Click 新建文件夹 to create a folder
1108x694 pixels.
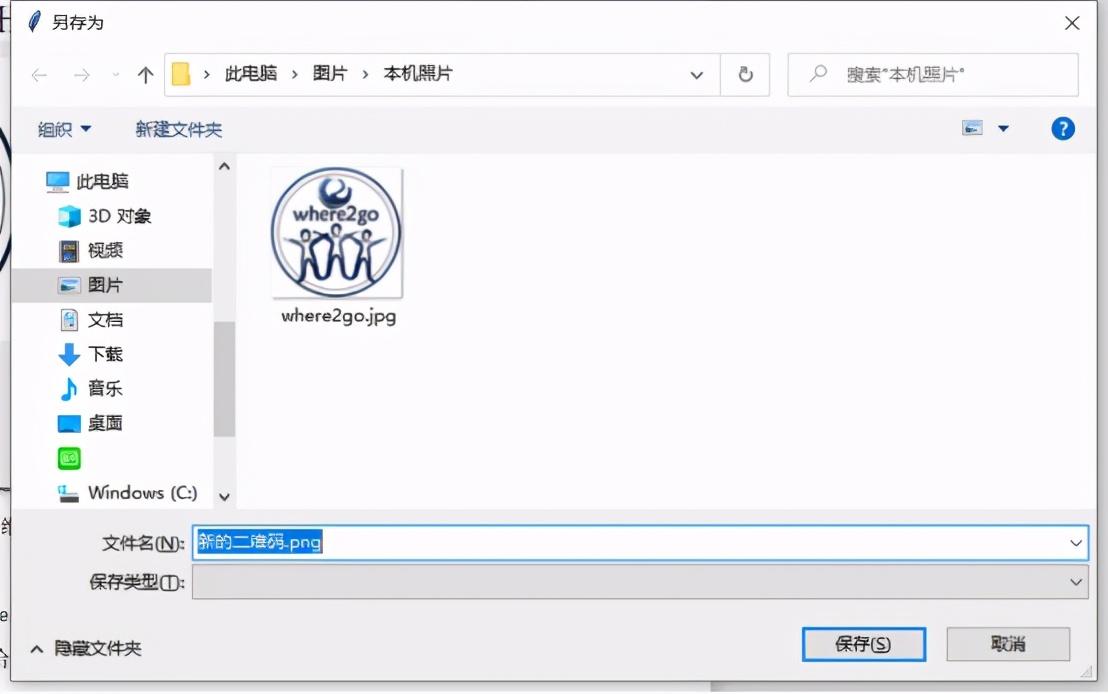179,129
